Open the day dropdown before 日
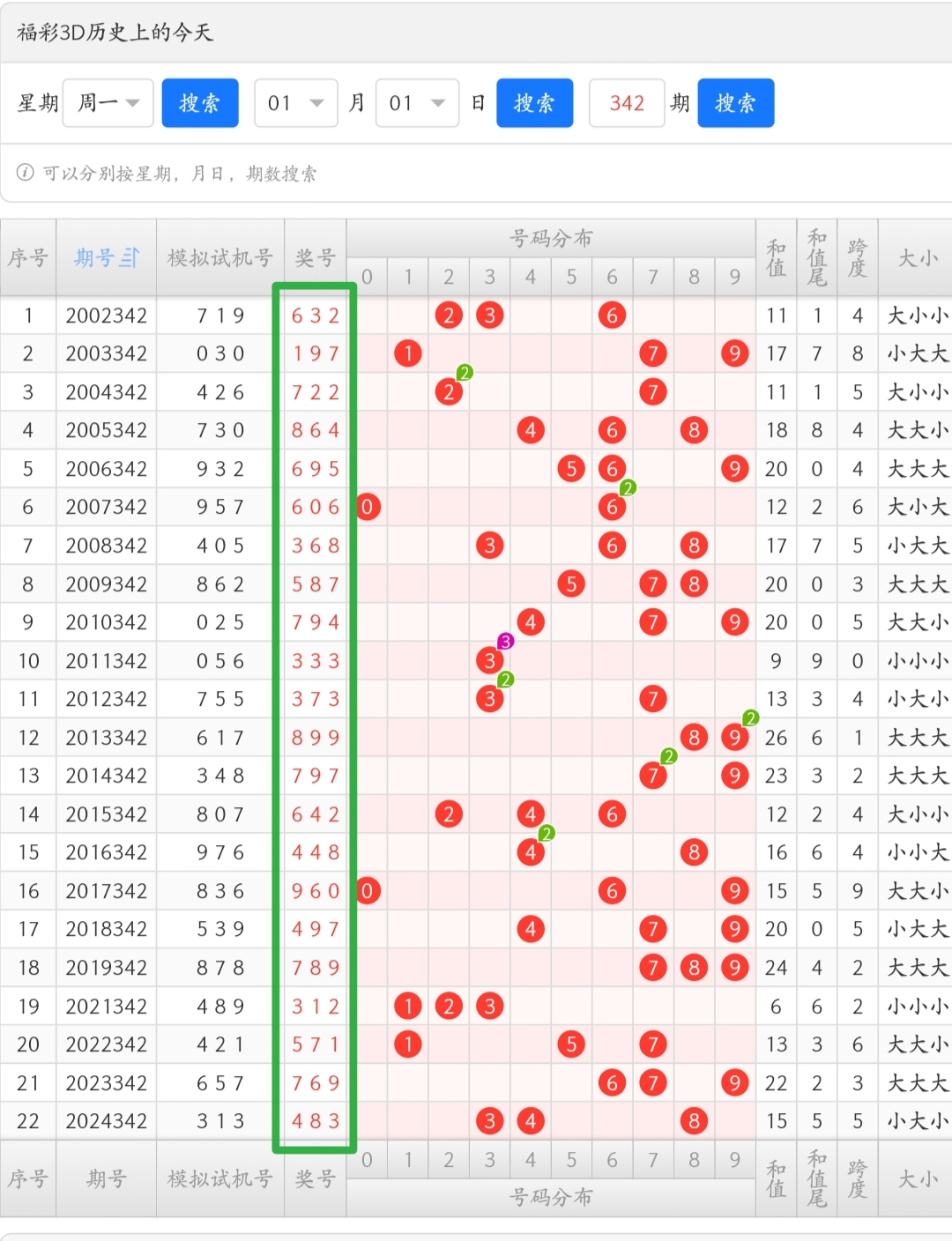The width and height of the screenshot is (952, 1241). click(417, 103)
